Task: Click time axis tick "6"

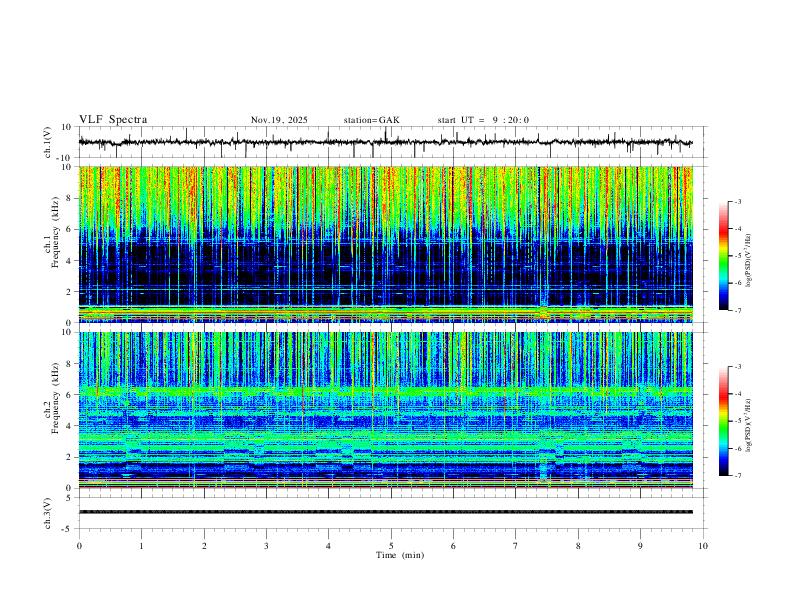Action: click(x=453, y=546)
